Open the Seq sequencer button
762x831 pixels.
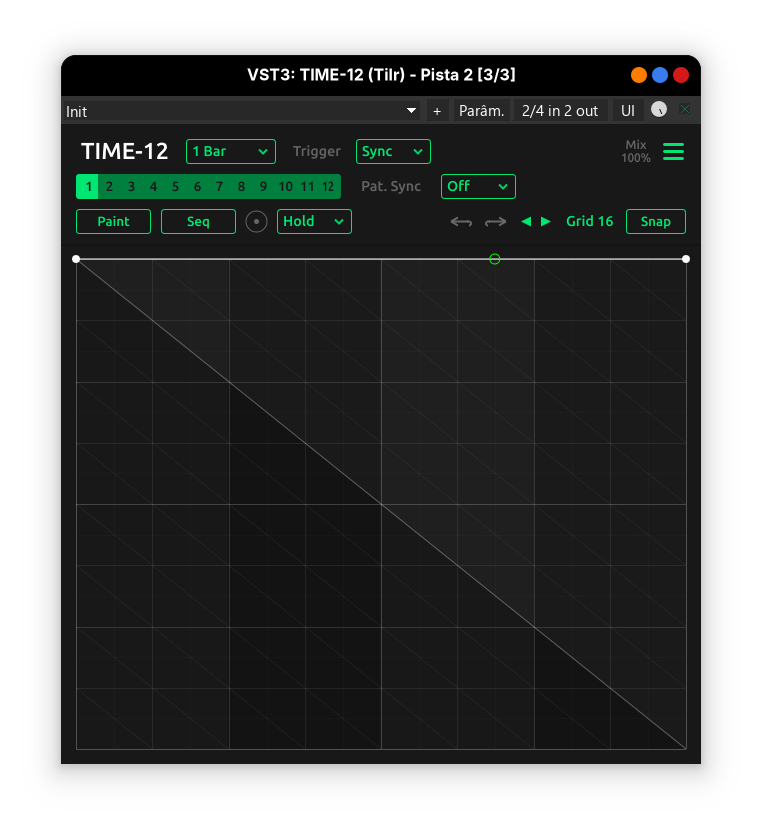(198, 222)
